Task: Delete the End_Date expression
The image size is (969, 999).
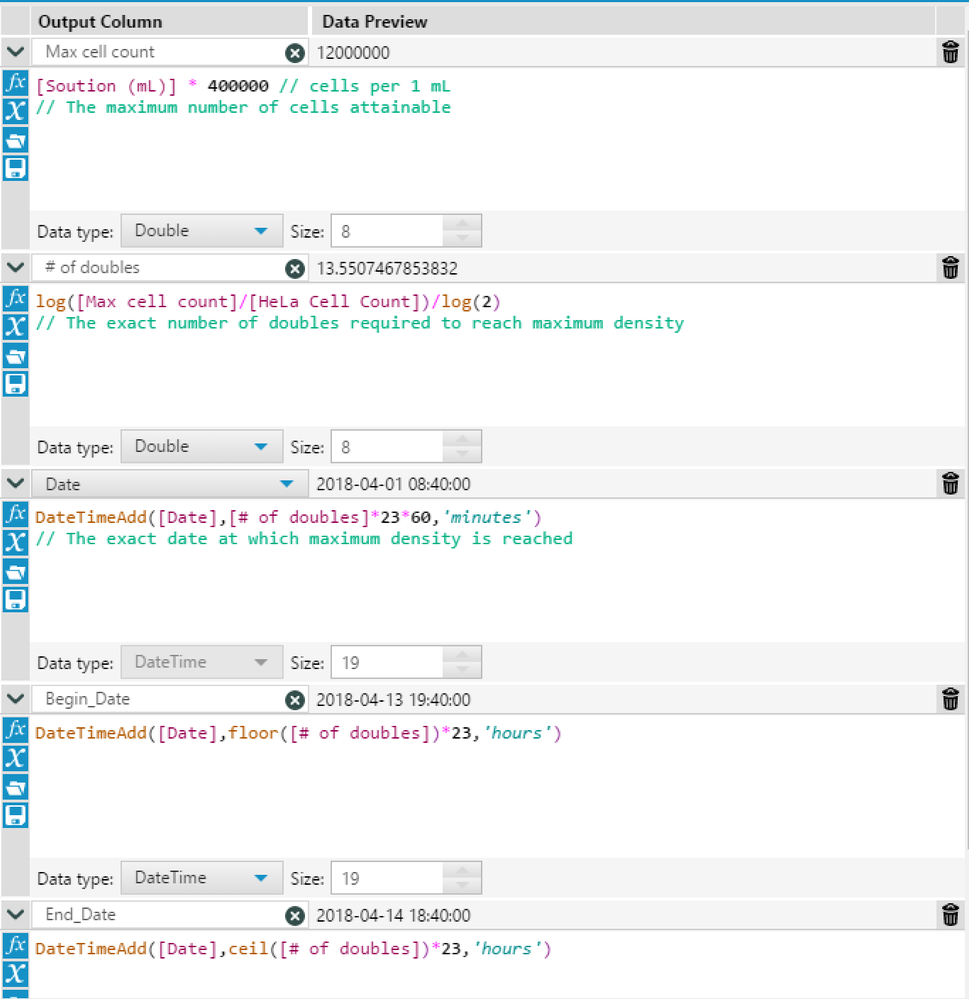Action: [950, 915]
